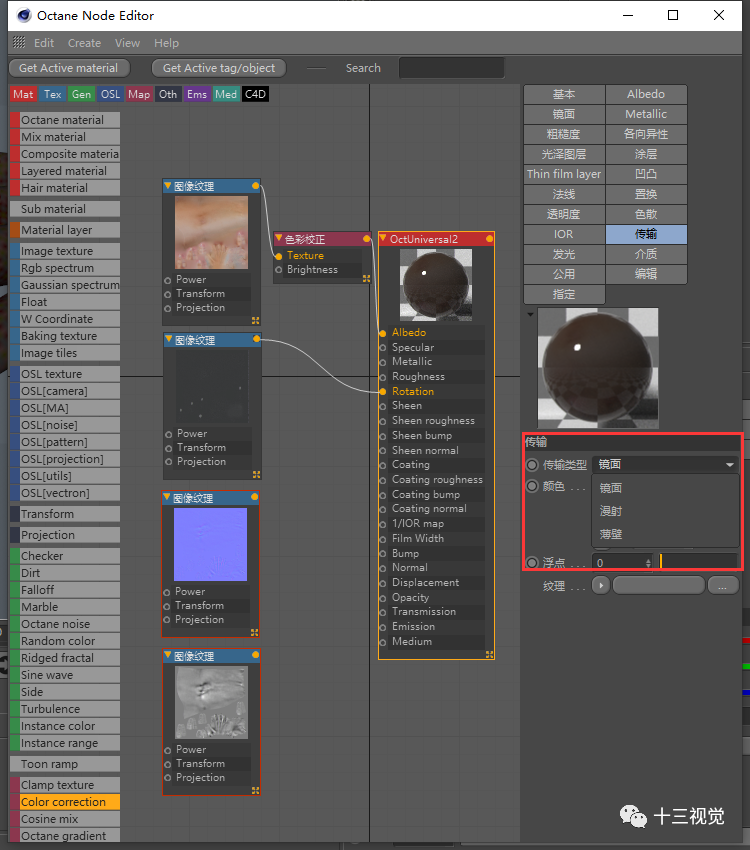The width and height of the screenshot is (750, 850).
Task: Switch to the Metallic tab
Action: coord(646,114)
